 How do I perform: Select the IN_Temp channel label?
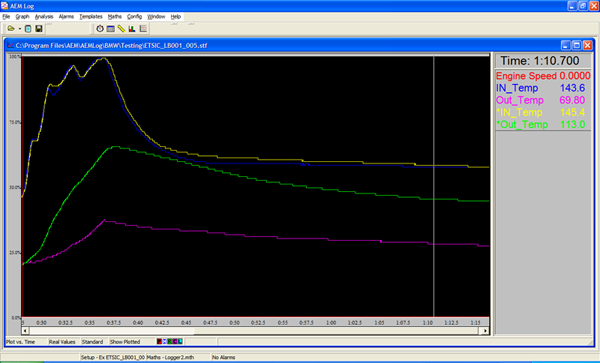tap(517, 88)
